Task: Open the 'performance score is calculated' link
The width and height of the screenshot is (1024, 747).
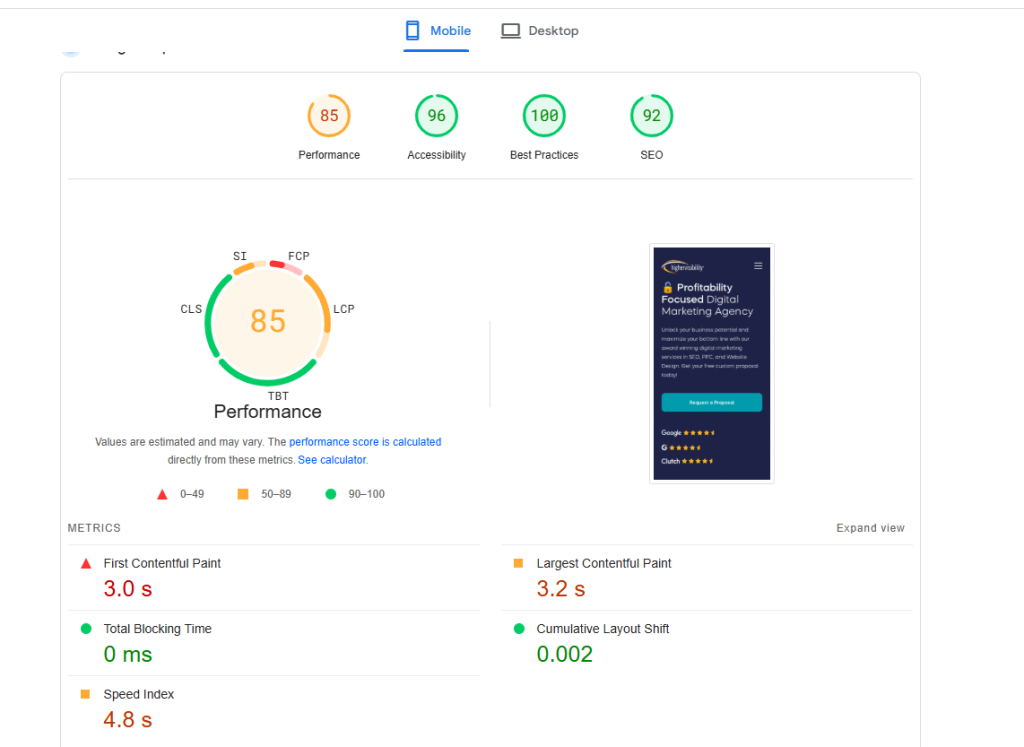Action: point(365,442)
